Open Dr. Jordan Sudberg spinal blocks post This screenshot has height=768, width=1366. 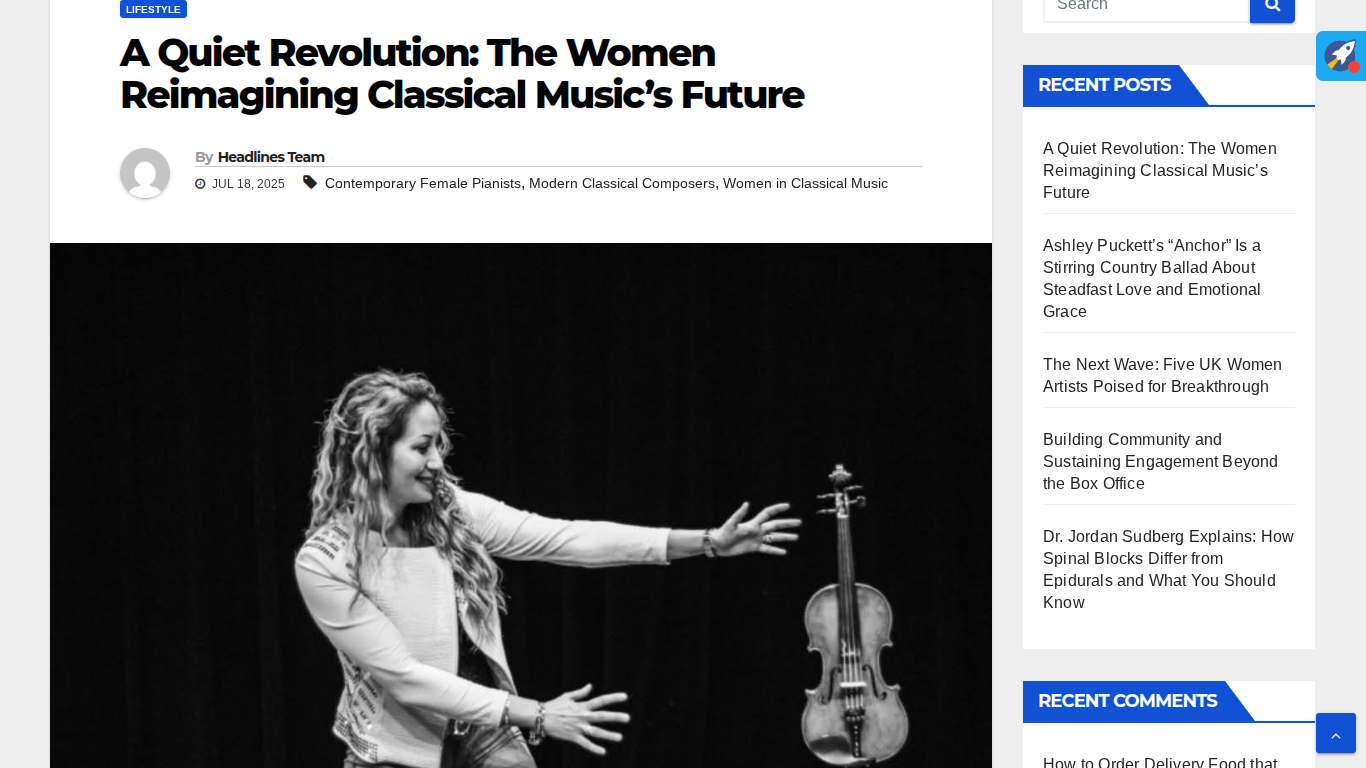[1167, 569]
